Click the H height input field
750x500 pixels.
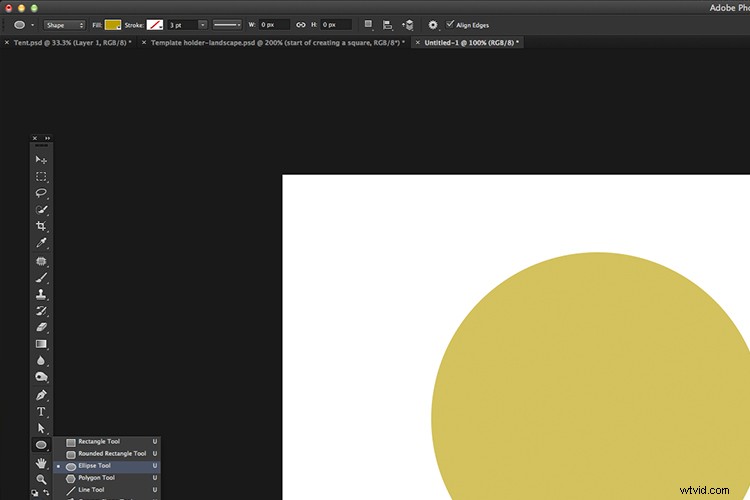tap(336, 25)
